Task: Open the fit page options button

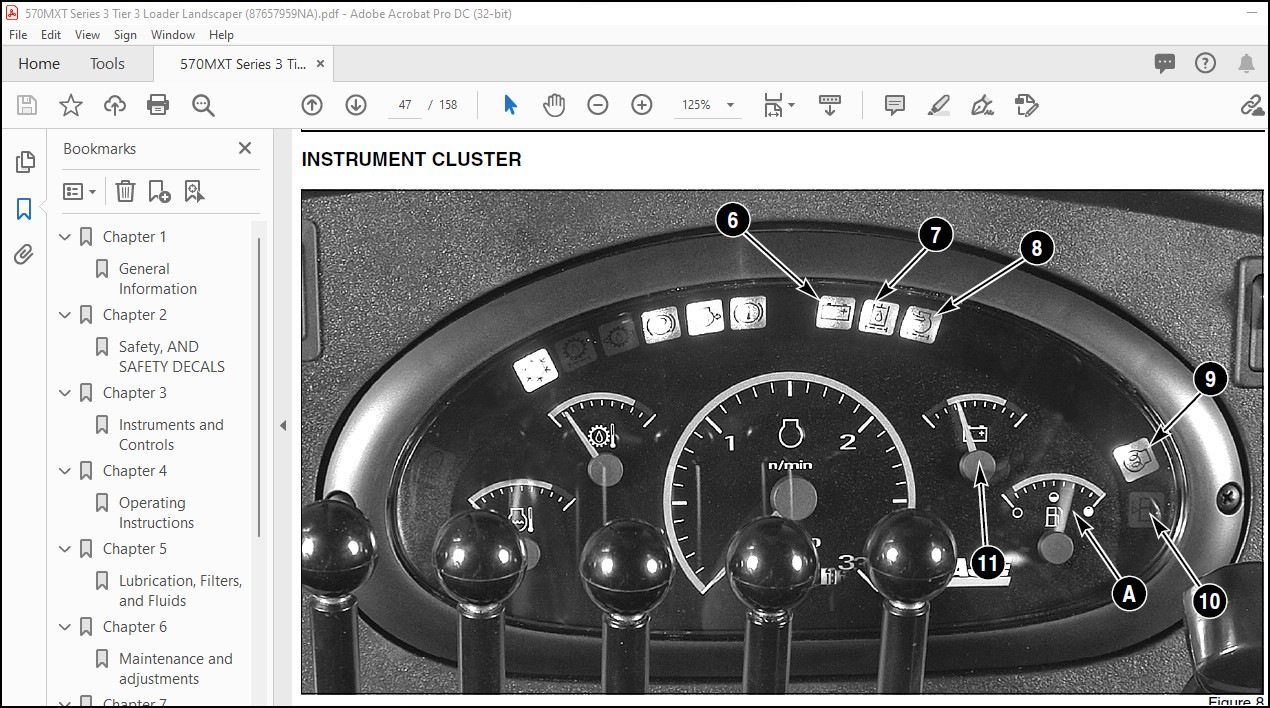Action: point(779,105)
